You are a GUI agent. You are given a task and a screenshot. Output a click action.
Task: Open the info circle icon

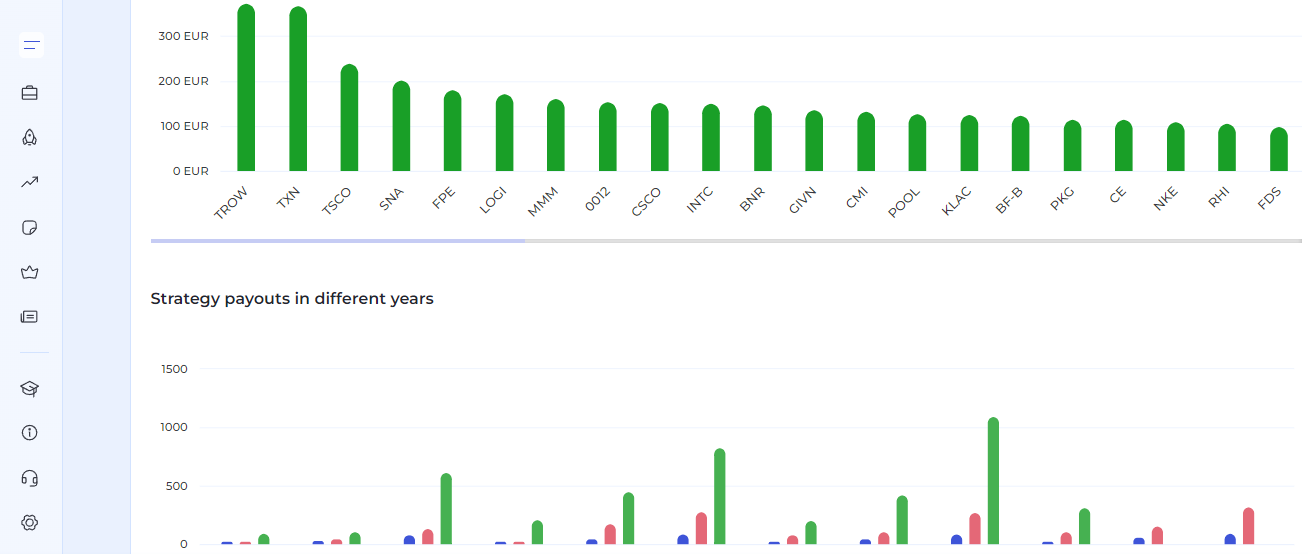[30, 433]
